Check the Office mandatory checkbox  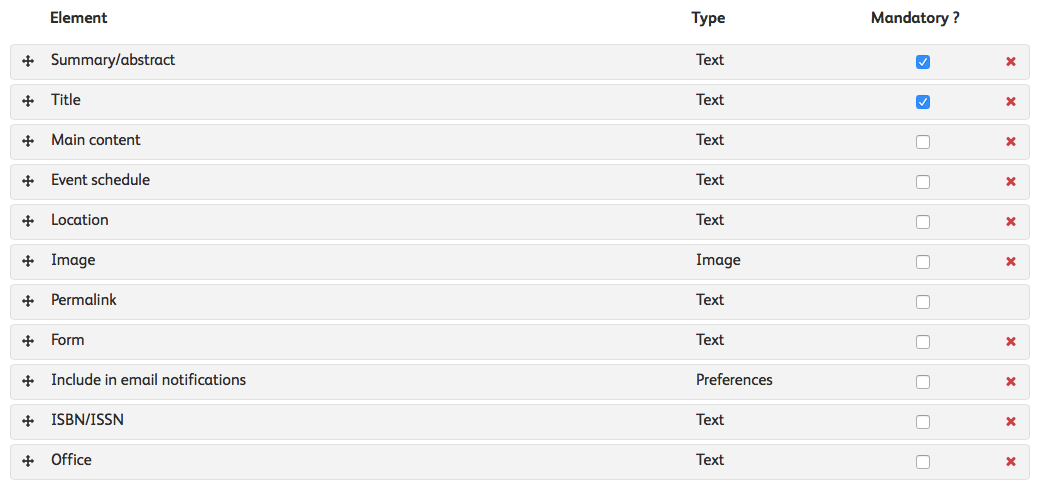[x=923, y=462]
